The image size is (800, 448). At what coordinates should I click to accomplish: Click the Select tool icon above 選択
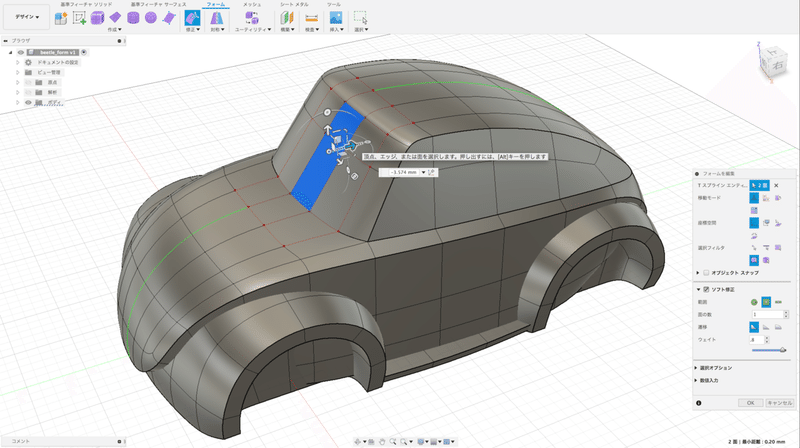(x=360, y=18)
